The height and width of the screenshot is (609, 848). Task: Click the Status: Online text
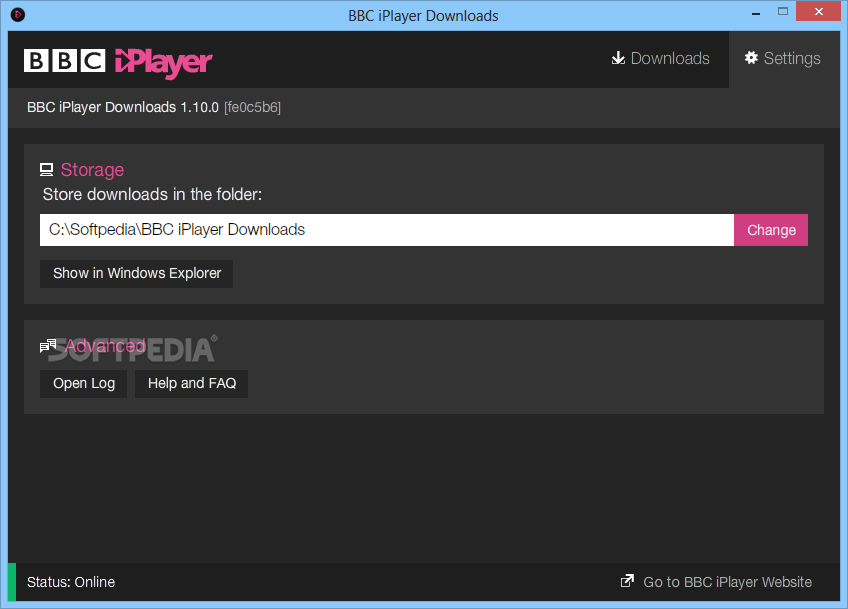[71, 582]
